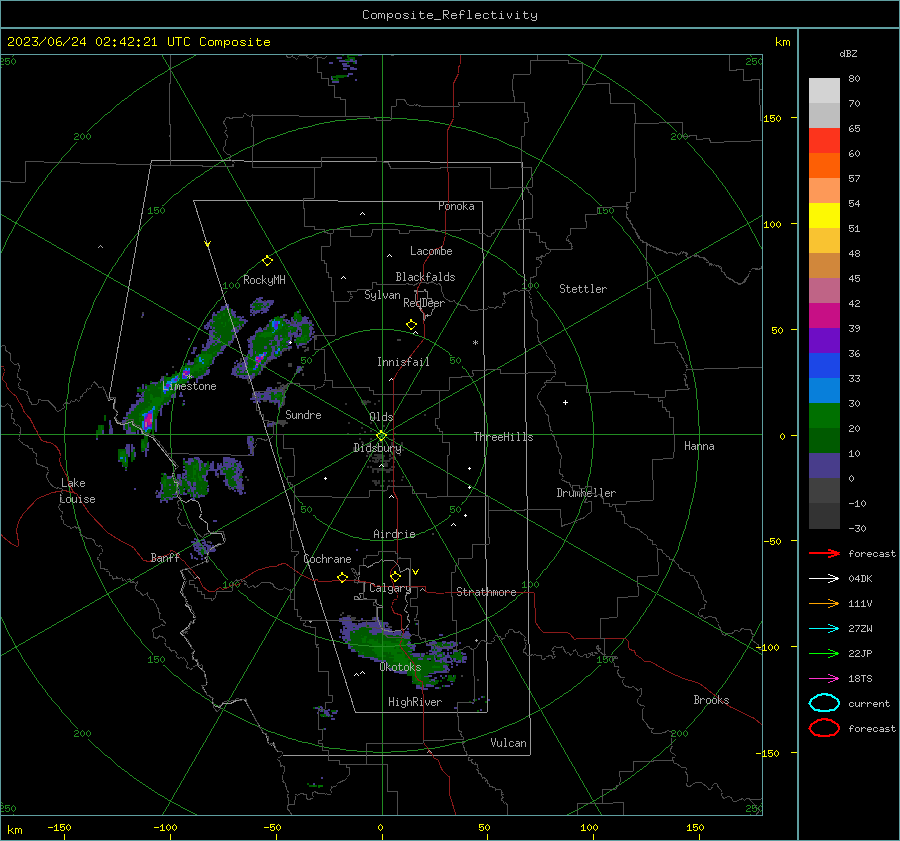Screen dimensions: 900x841
Task: Click the yellow diamond marker beside Cochrane
Action: pyautogui.click(x=342, y=577)
